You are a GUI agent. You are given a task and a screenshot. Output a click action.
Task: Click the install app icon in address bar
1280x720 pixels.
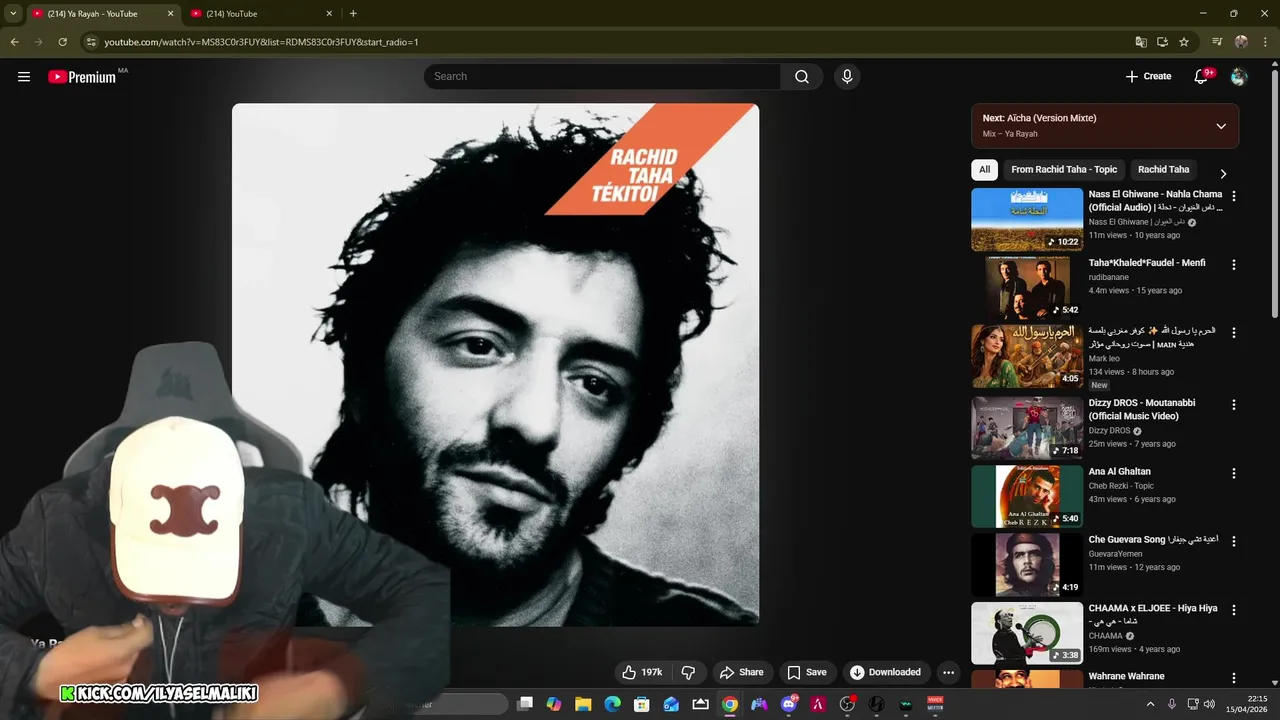pos(1162,42)
